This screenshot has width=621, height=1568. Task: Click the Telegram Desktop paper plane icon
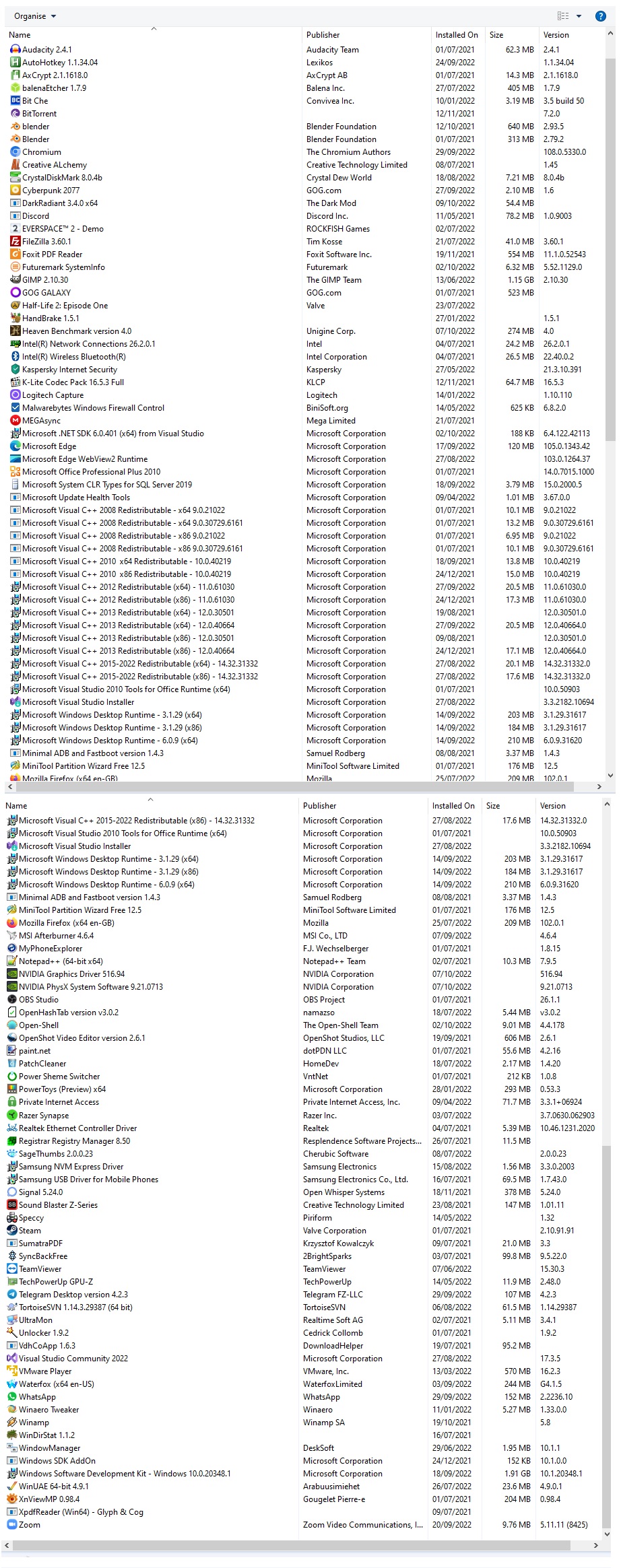tap(11, 1295)
